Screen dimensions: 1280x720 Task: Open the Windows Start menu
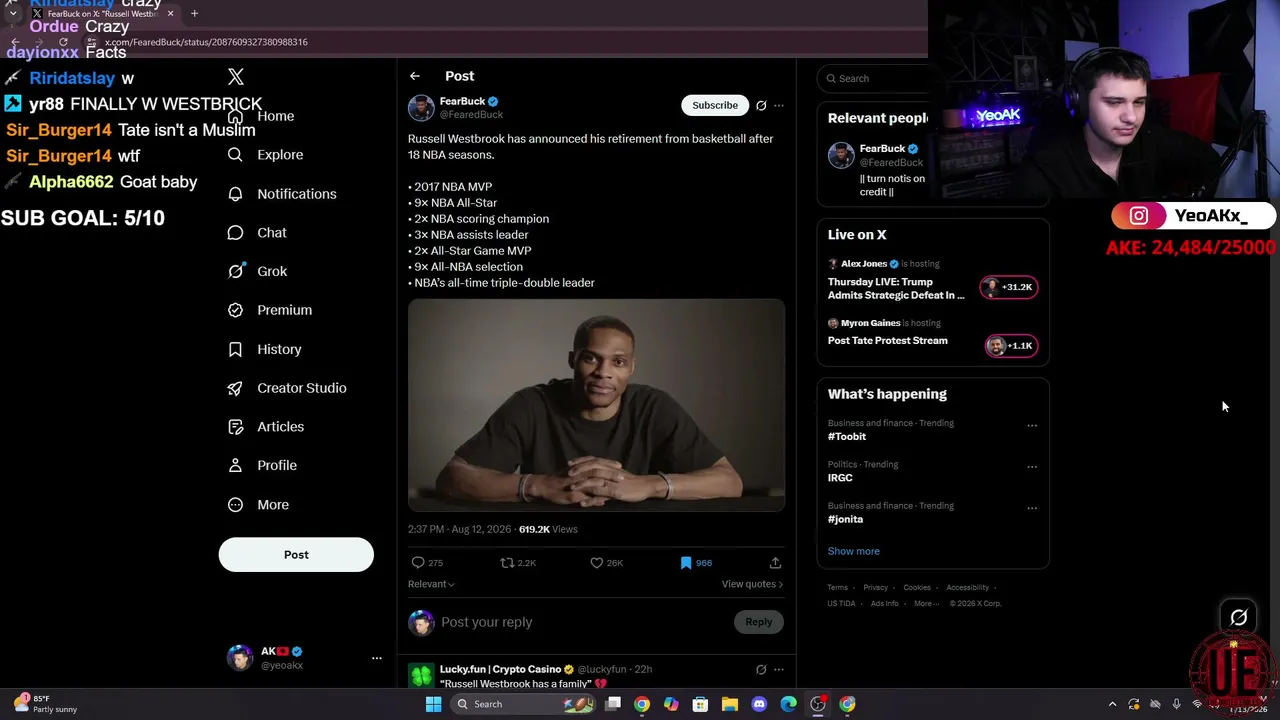tap(433, 704)
